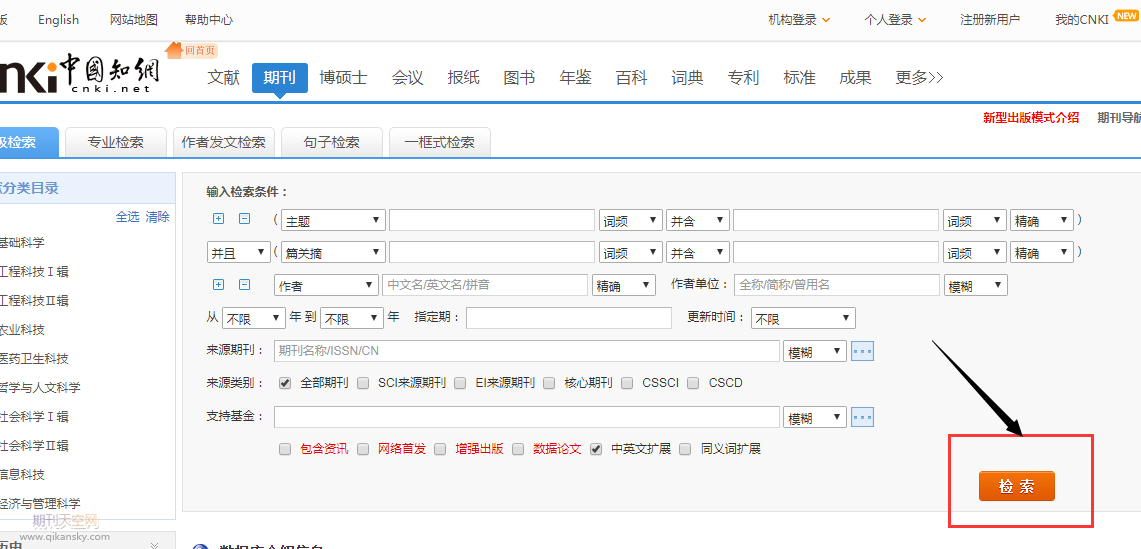Open the 新型出版模式介绍 link
The width and height of the screenshot is (1141, 549).
point(1030,118)
